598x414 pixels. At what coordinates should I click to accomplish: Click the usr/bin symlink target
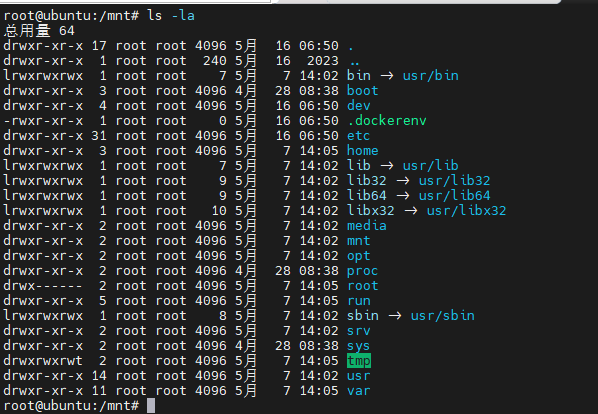point(431,75)
